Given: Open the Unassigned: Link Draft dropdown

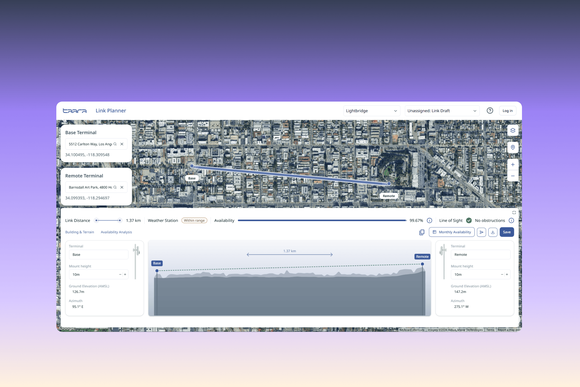Looking at the screenshot, I should [x=442, y=111].
